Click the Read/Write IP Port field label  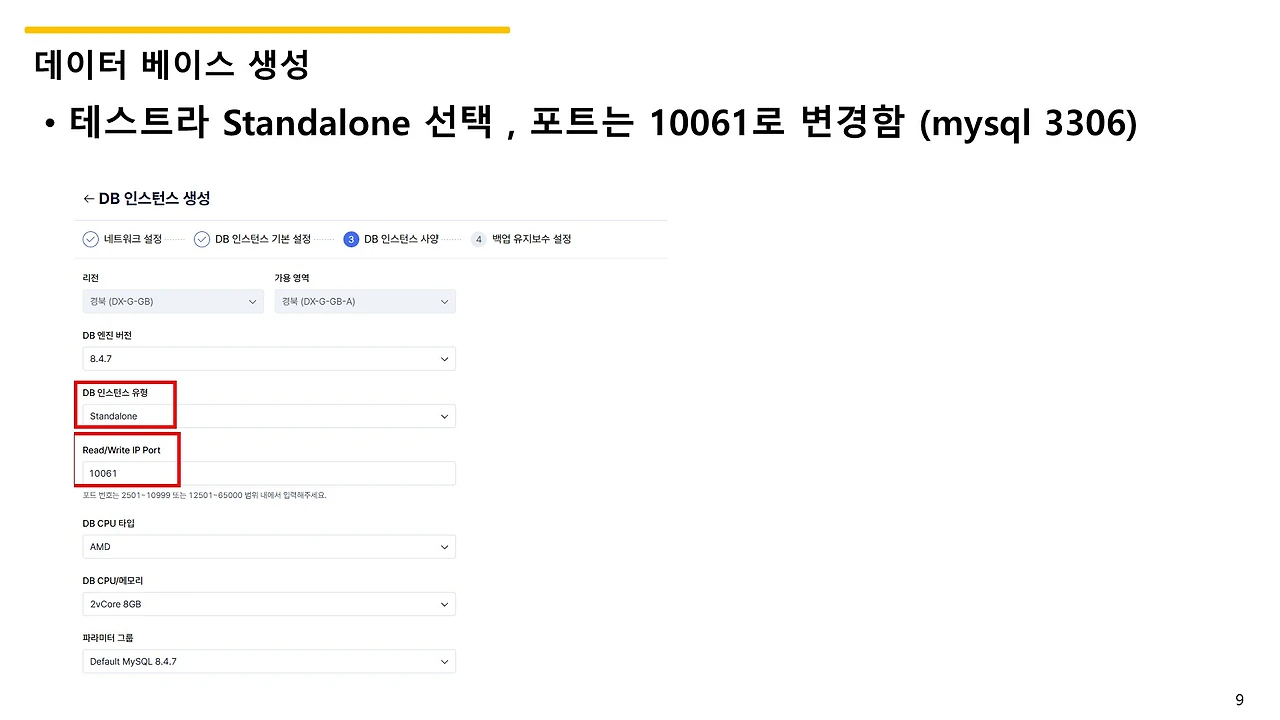(x=121, y=450)
